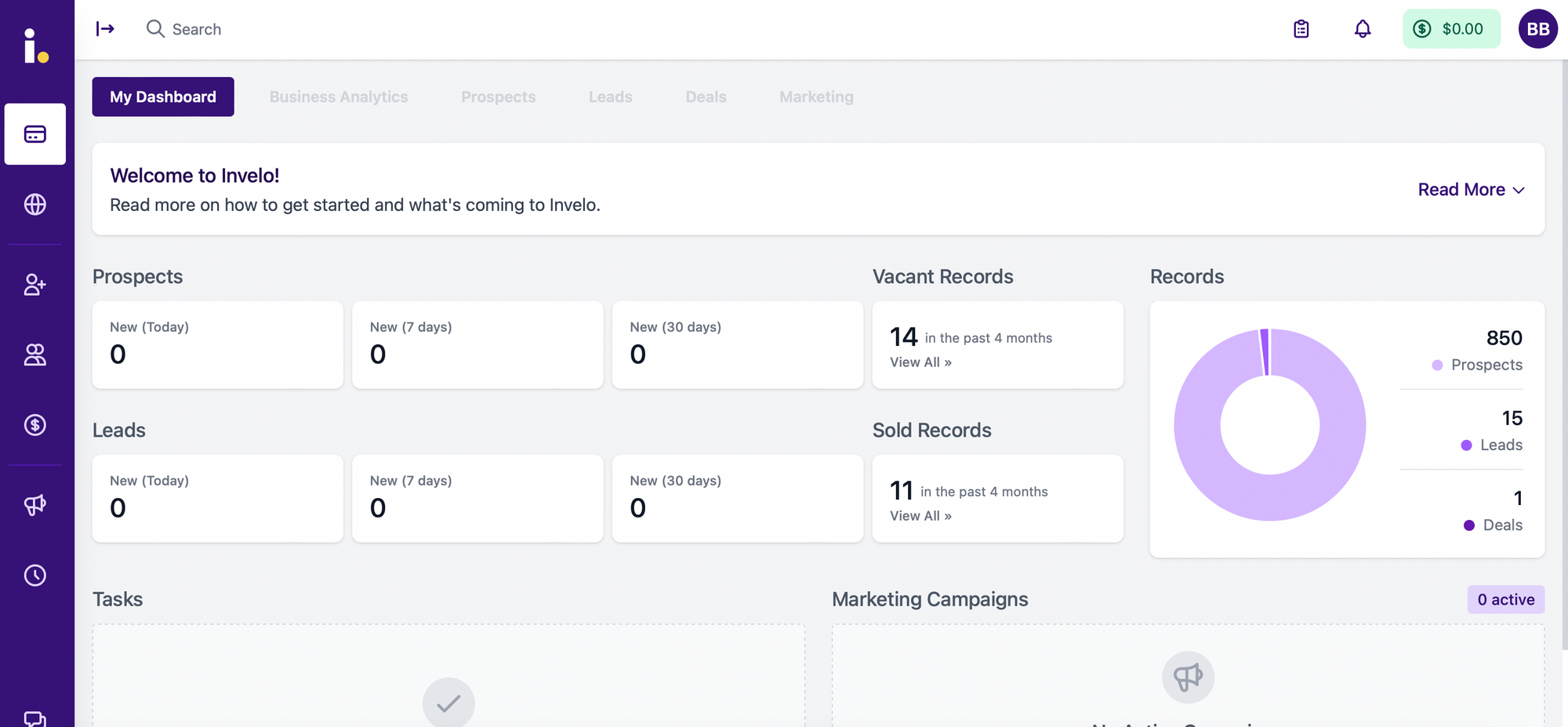The image size is (1568, 727).
Task: Open the people group icon in sidebar
Action: click(x=35, y=355)
